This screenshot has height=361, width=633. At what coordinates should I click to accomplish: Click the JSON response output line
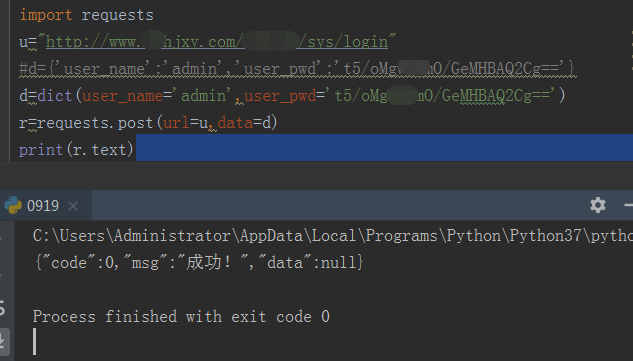pos(198,263)
